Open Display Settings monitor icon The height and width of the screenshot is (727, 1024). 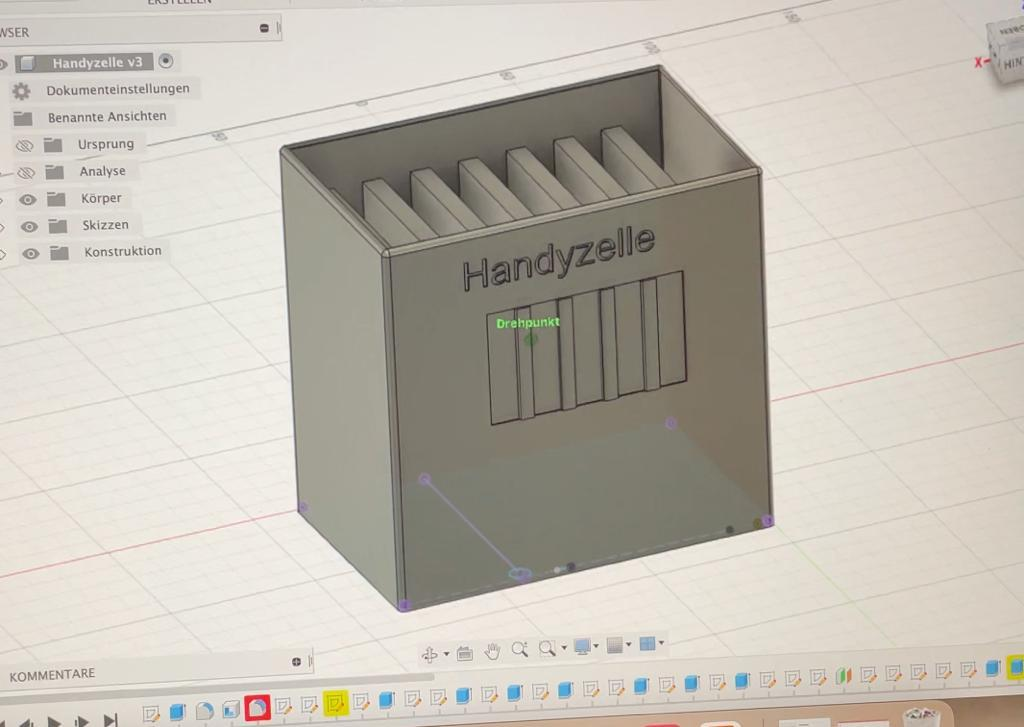582,647
